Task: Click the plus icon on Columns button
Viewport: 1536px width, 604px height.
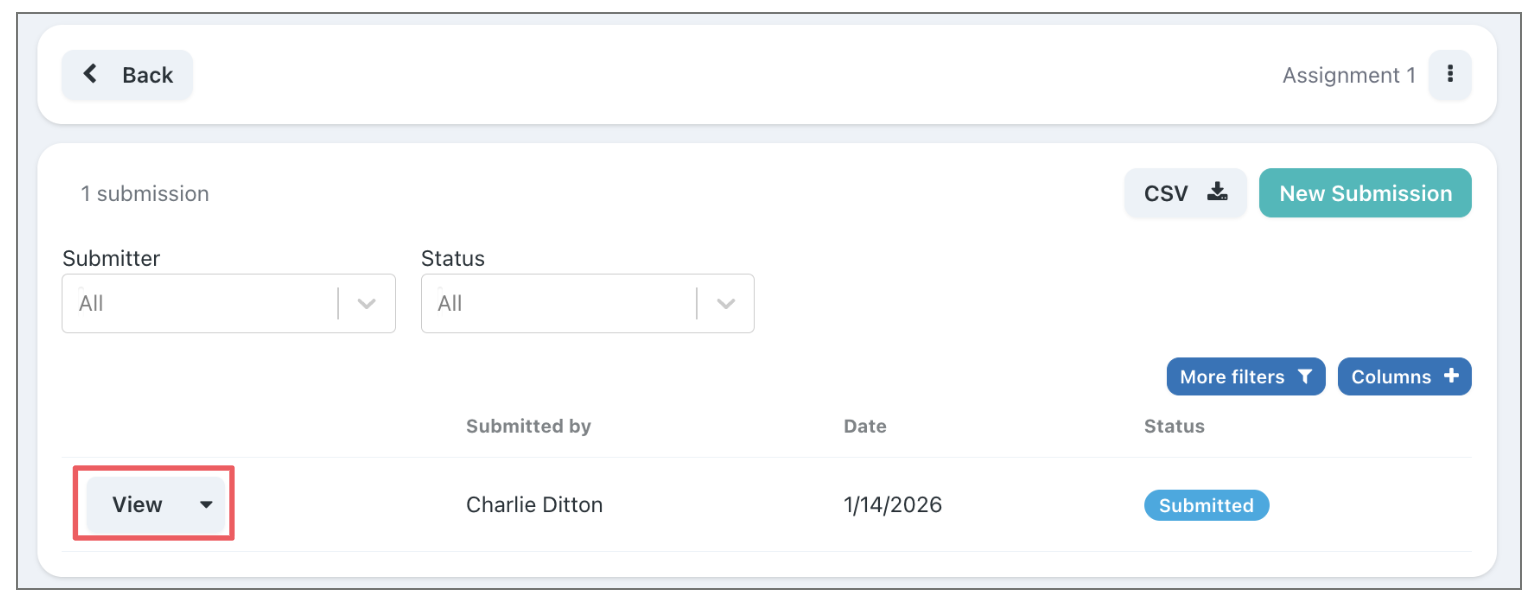Action: tap(1451, 377)
